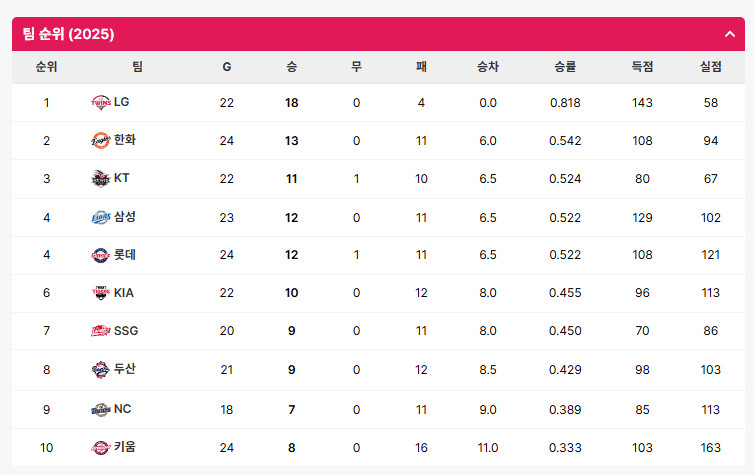Open the 한화 team name link
Screen dimensions: 754x475
[x=125, y=140]
